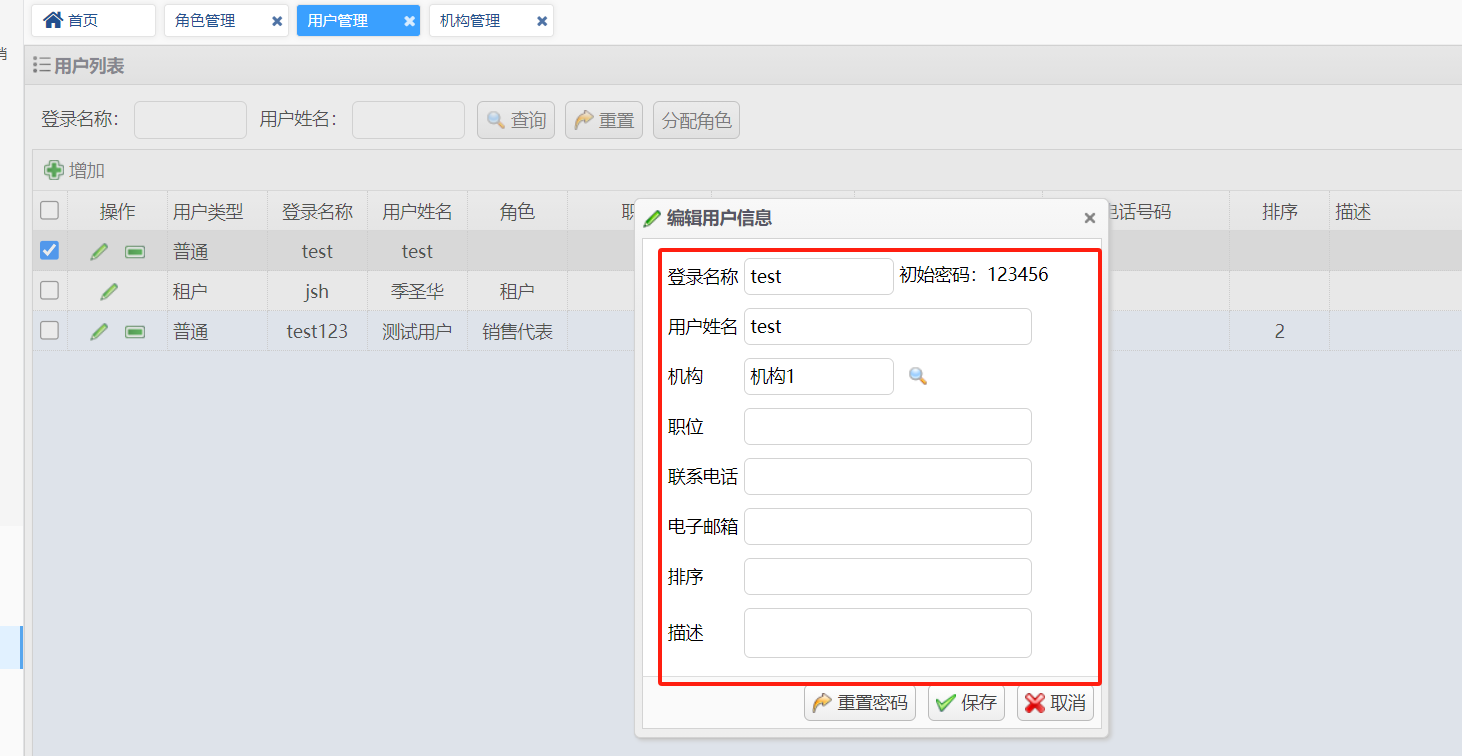Select the header select-all checkbox
The image size is (1462, 756).
pos(49,210)
